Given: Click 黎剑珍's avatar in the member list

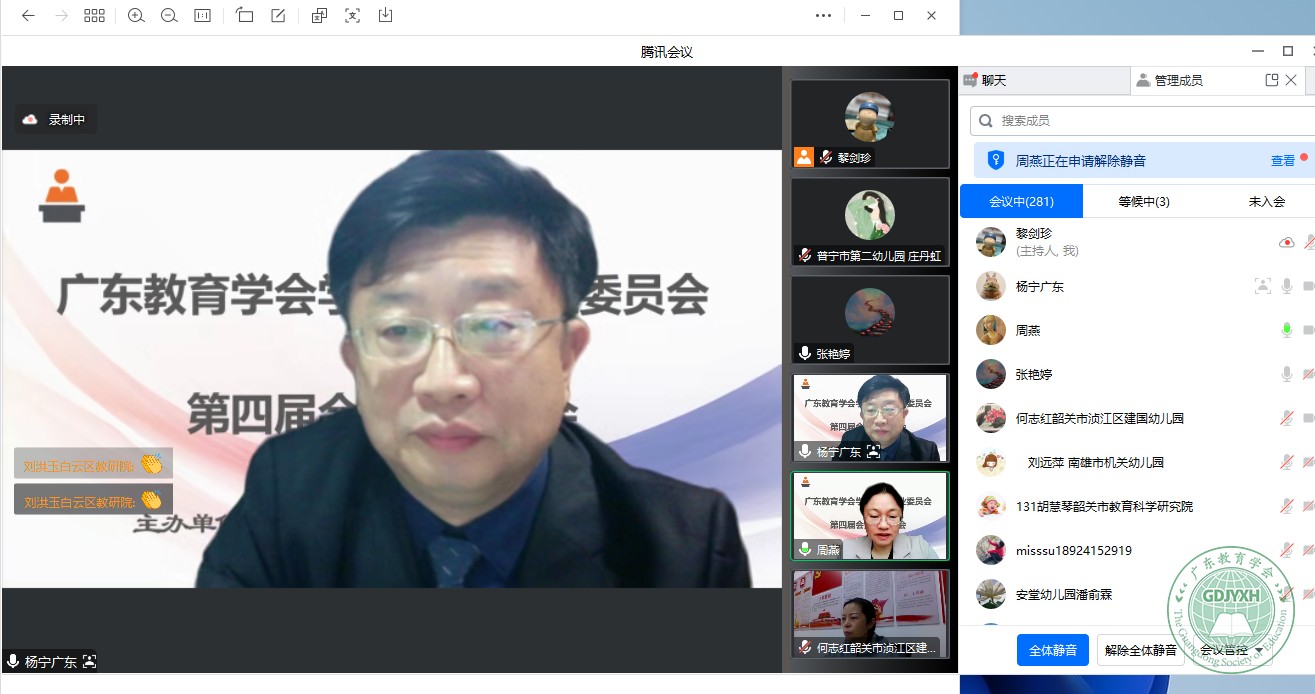Looking at the screenshot, I should (x=991, y=242).
